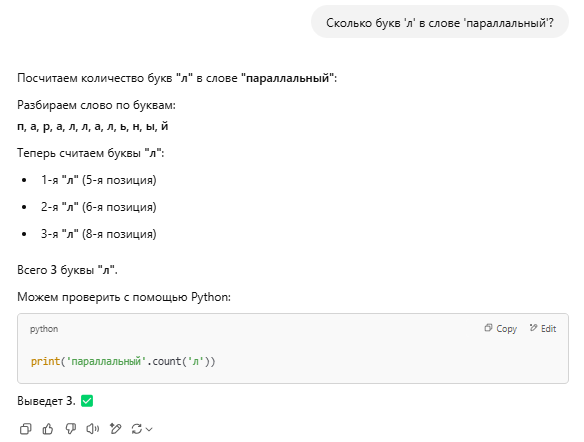Play the response with the read aloud speaker icon

pyautogui.click(x=93, y=429)
